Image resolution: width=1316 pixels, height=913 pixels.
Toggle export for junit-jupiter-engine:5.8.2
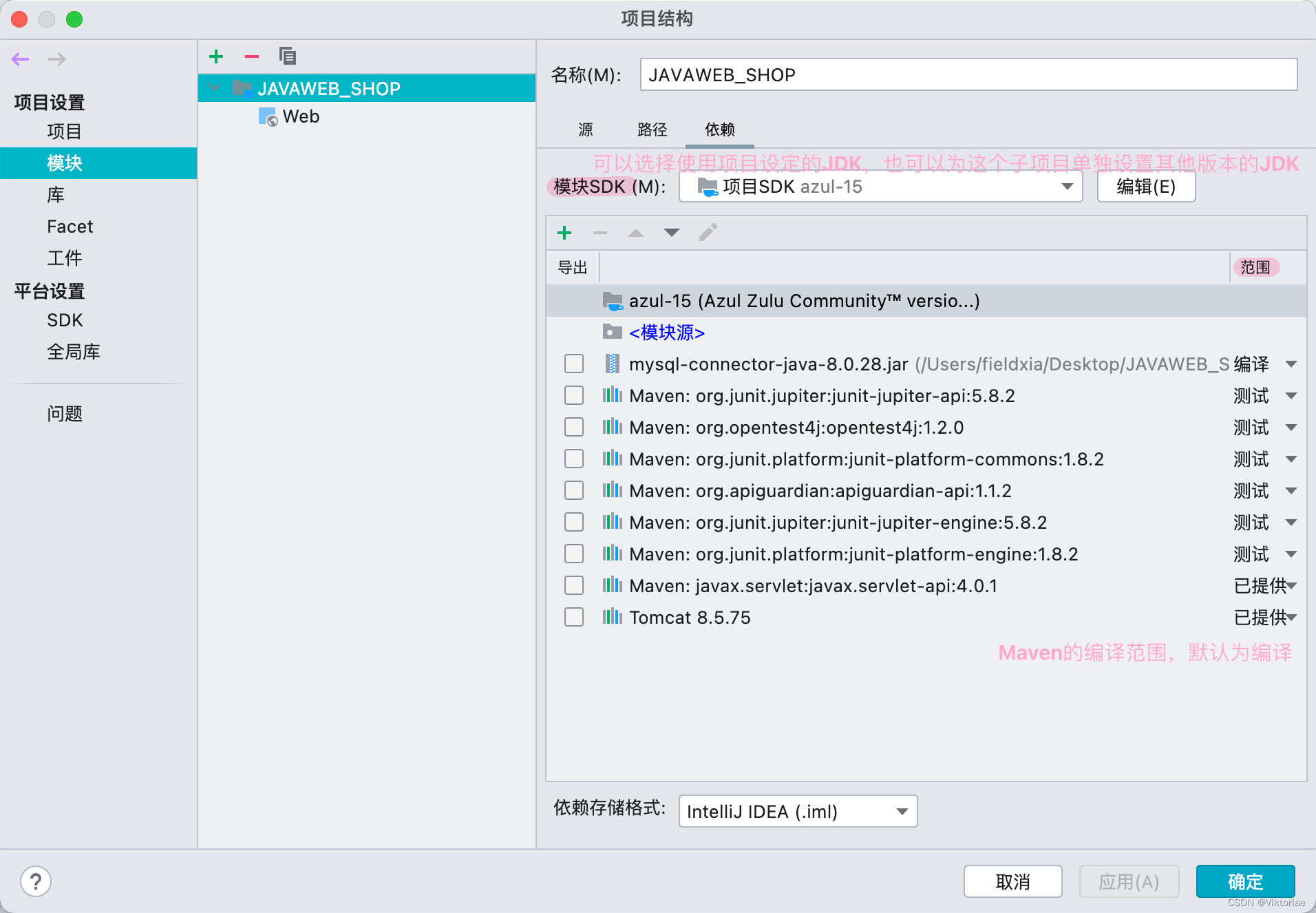574,522
